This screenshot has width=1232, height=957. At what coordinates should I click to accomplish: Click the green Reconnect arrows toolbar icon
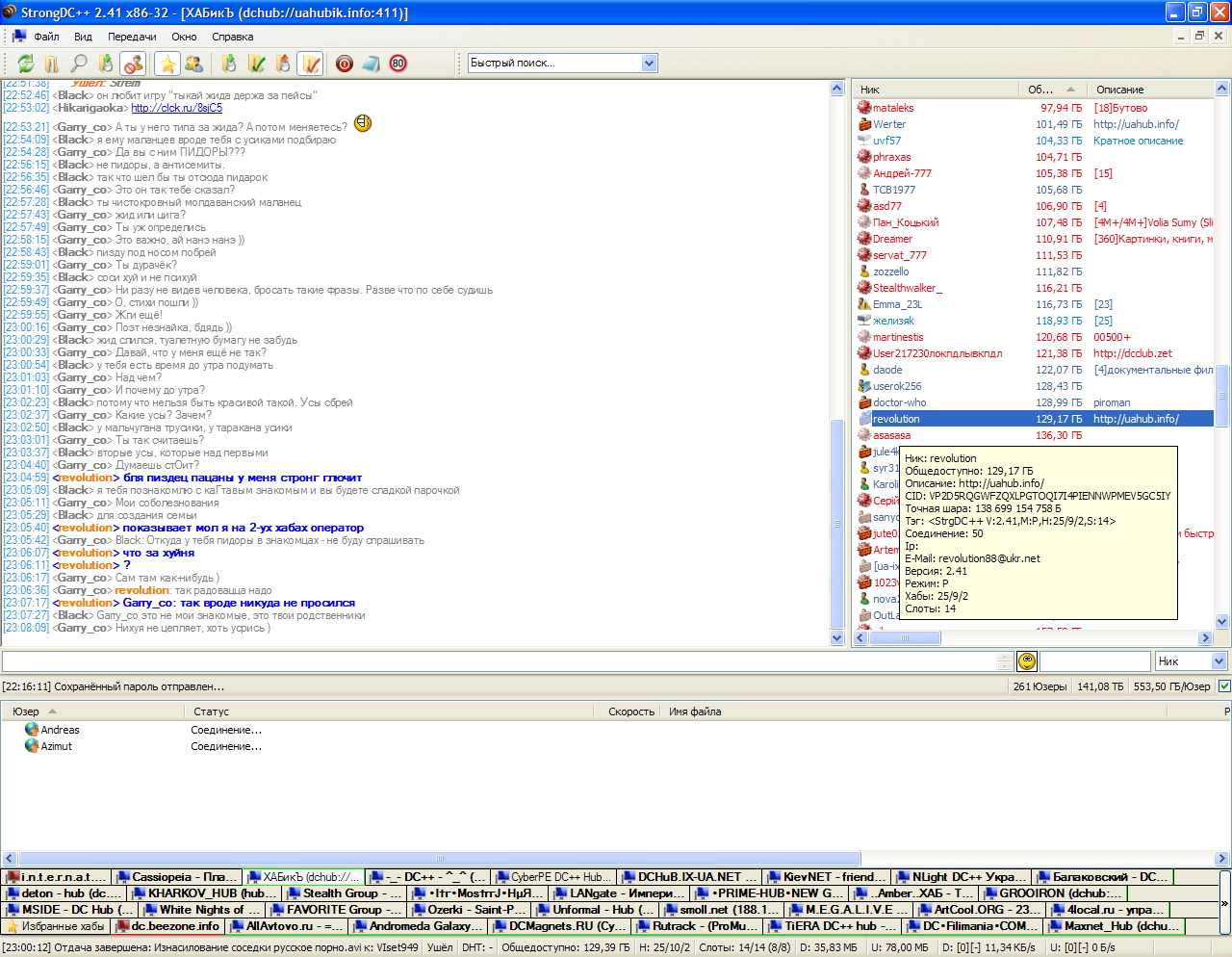point(26,64)
